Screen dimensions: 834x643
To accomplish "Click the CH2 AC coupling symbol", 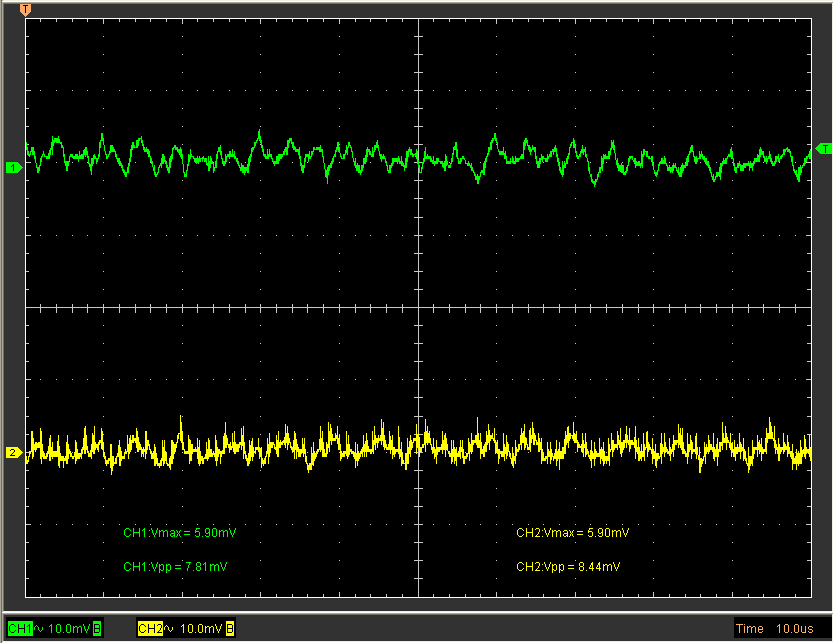I will pyautogui.click(x=169, y=629).
